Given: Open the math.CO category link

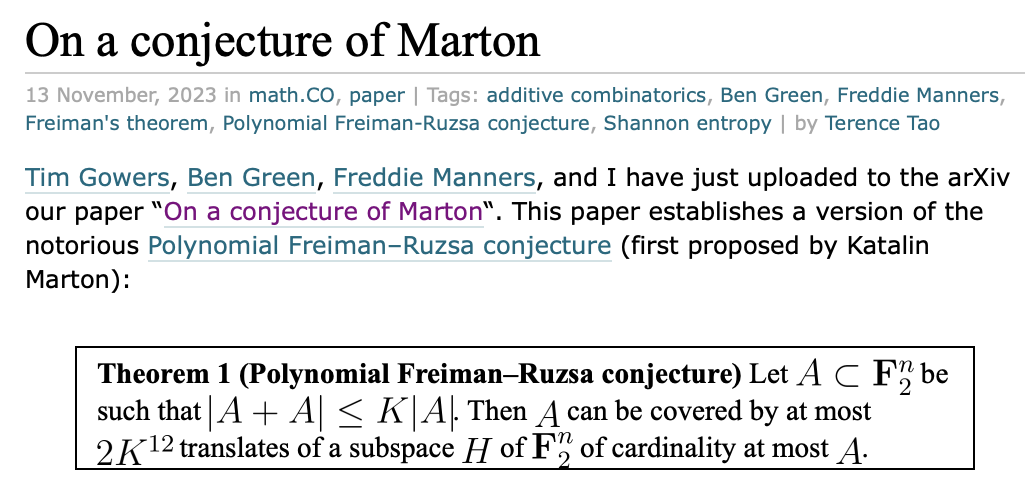Looking at the screenshot, I should point(291,96).
